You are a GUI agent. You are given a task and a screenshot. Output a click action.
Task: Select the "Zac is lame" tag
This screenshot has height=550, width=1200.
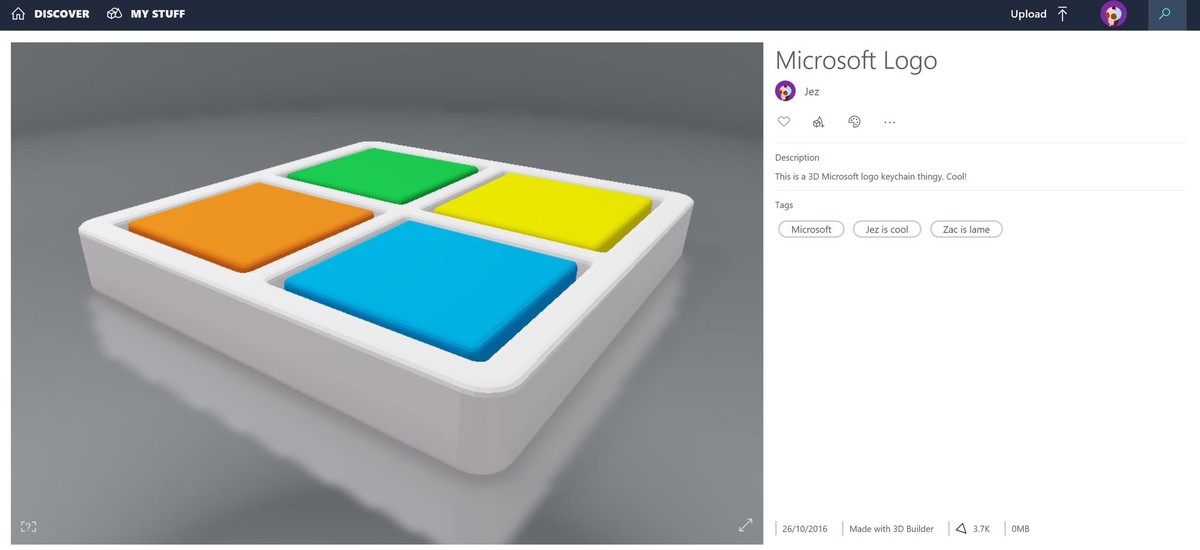[966, 229]
